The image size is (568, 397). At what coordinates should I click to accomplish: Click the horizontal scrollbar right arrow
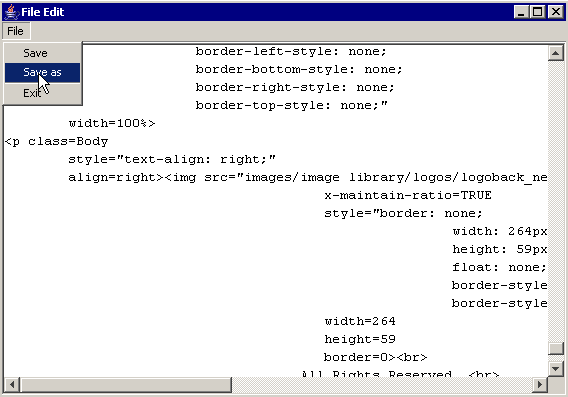pos(540,385)
